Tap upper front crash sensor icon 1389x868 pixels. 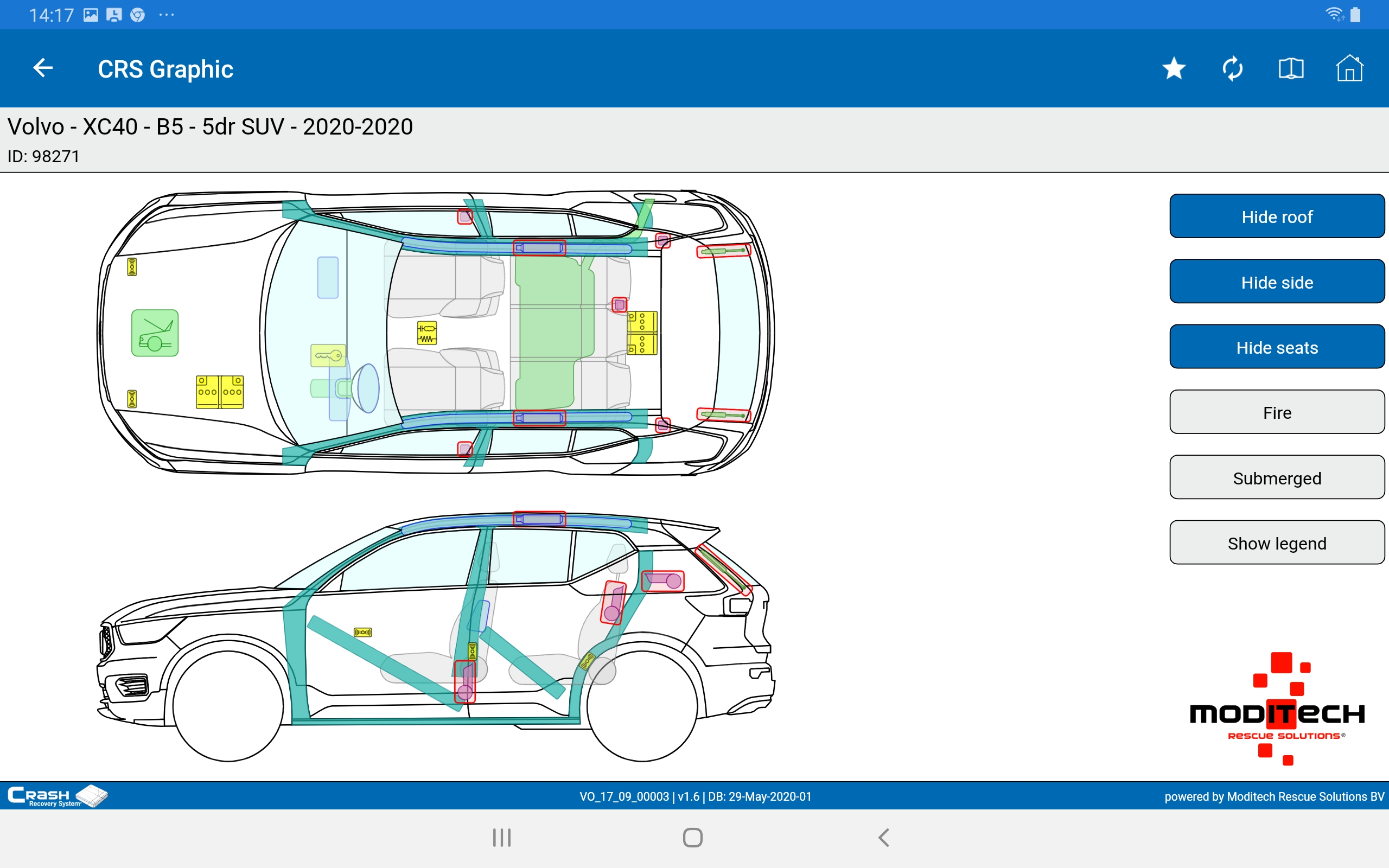[x=132, y=267]
